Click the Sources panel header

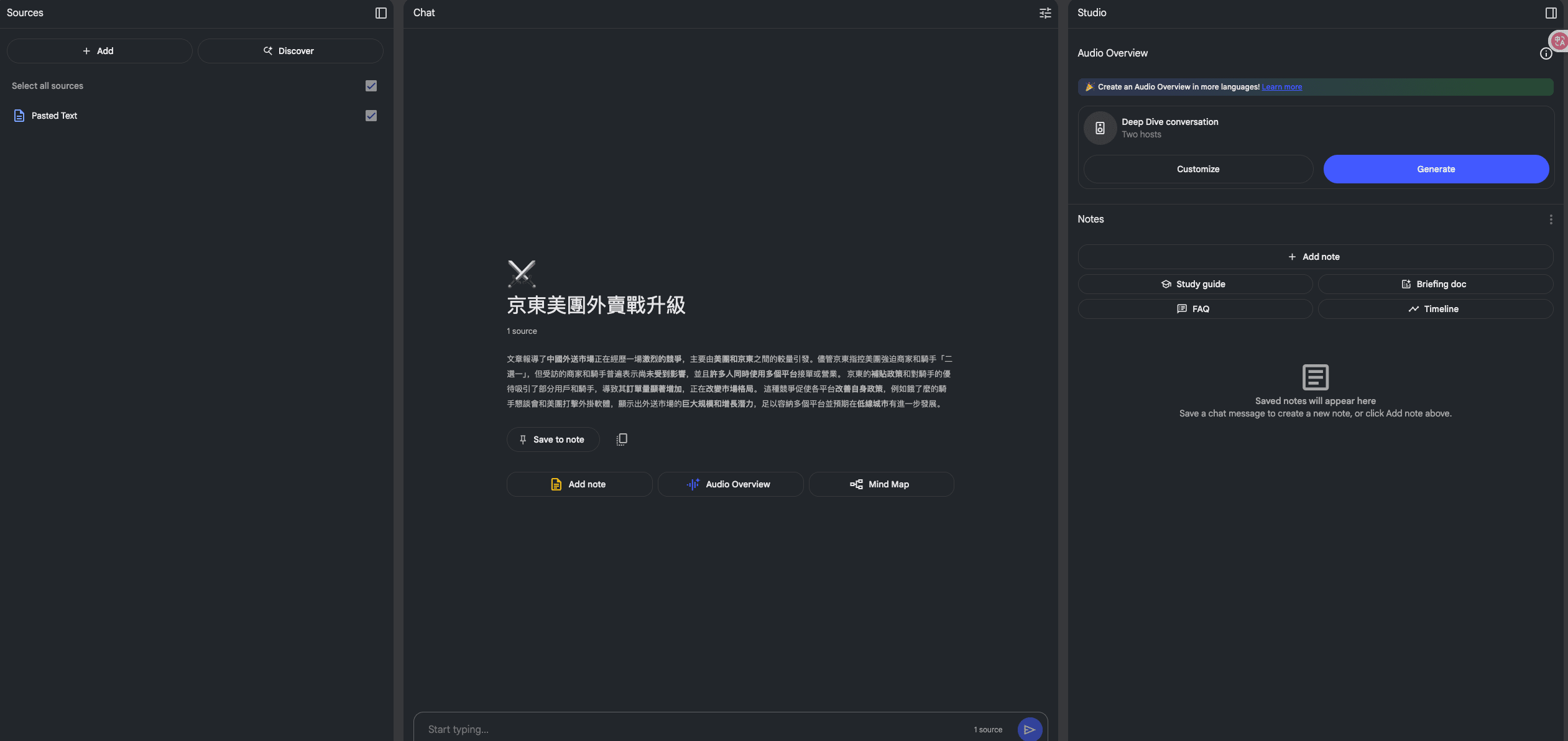coord(25,12)
